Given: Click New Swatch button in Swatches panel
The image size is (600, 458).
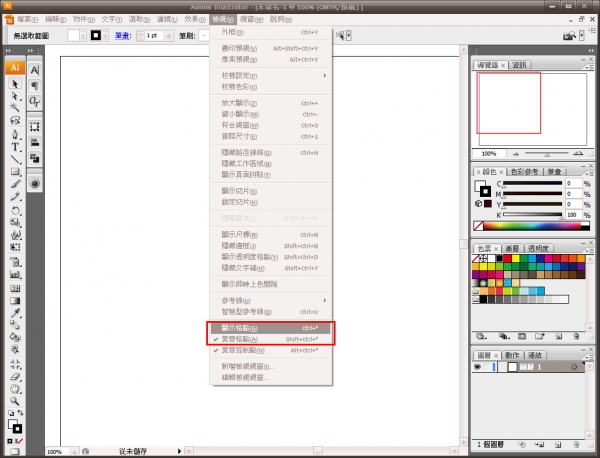Looking at the screenshot, I should (558, 337).
